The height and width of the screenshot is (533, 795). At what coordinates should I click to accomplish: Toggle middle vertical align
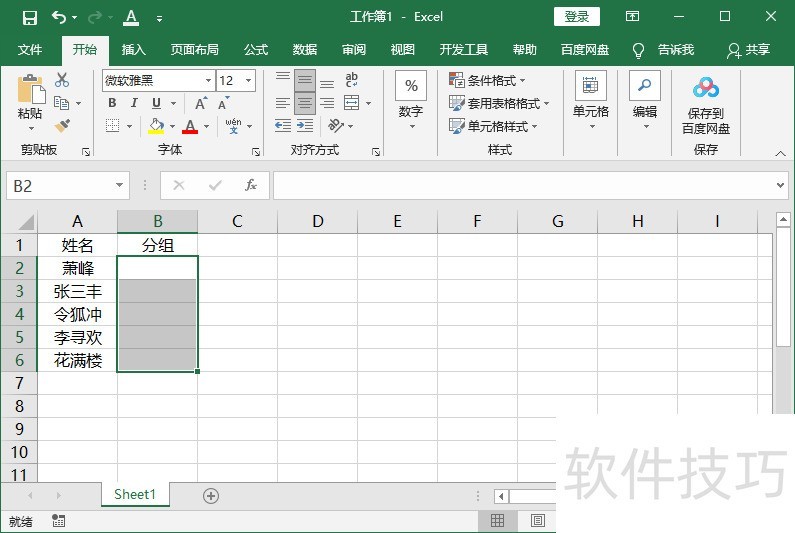[x=305, y=80]
